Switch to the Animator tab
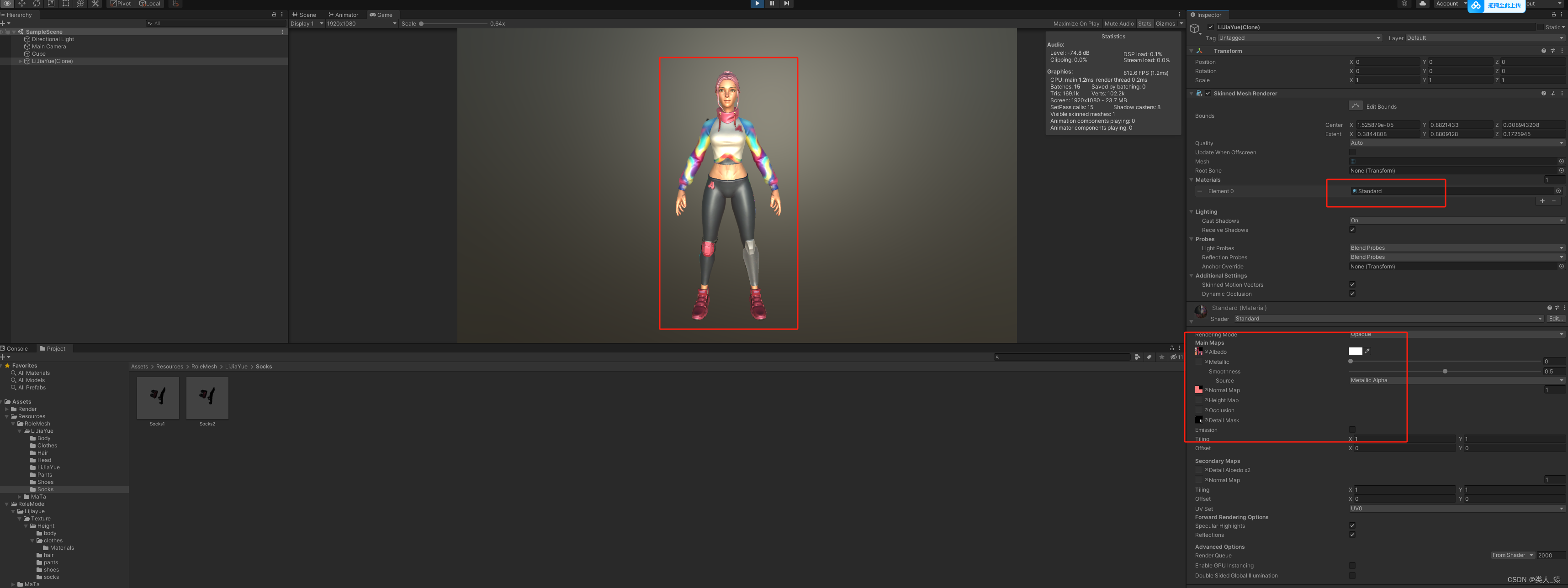Screen dimensions: 1568x588 343,15
